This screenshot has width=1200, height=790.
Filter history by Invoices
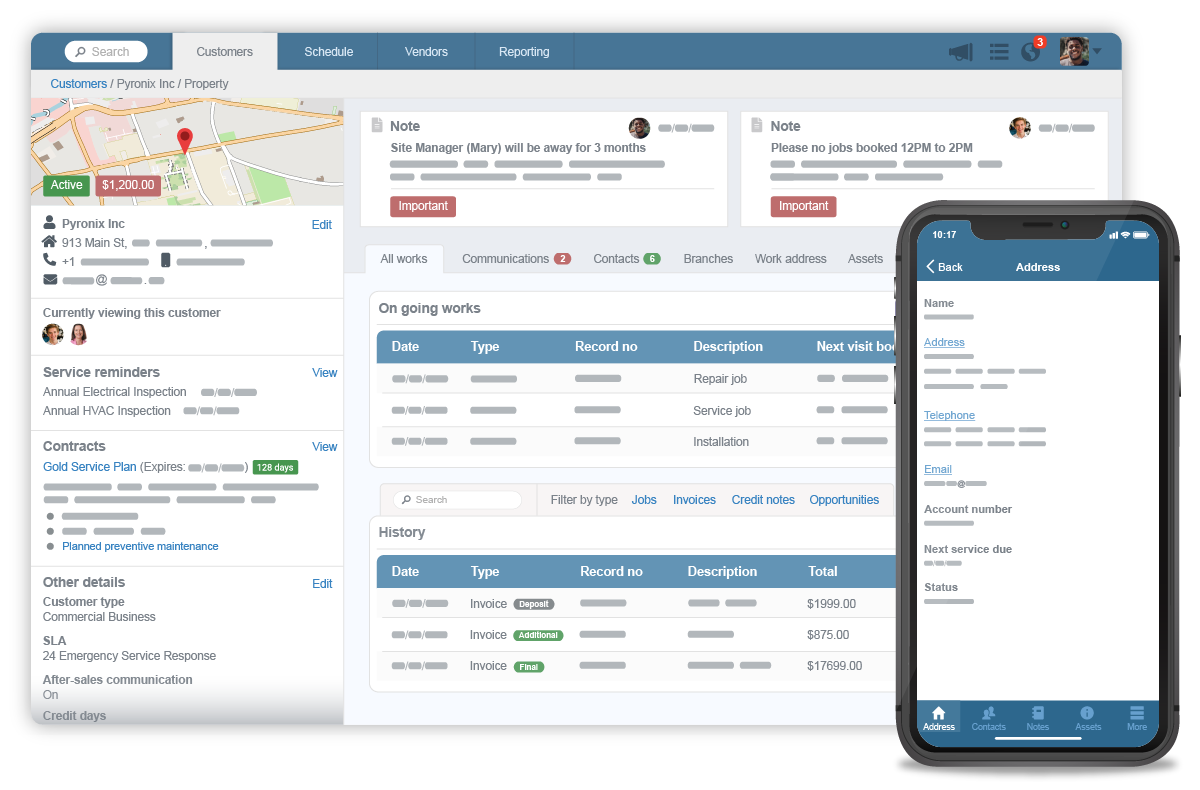click(x=694, y=500)
